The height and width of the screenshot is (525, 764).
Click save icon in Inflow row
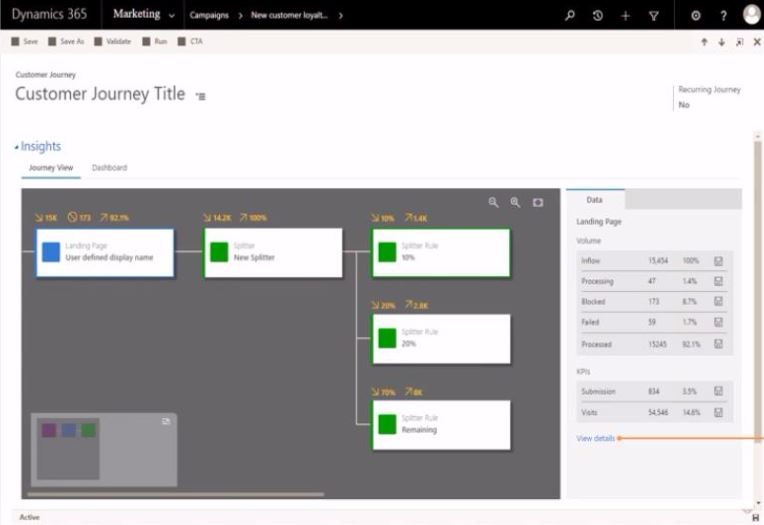pyautogui.click(x=718, y=260)
